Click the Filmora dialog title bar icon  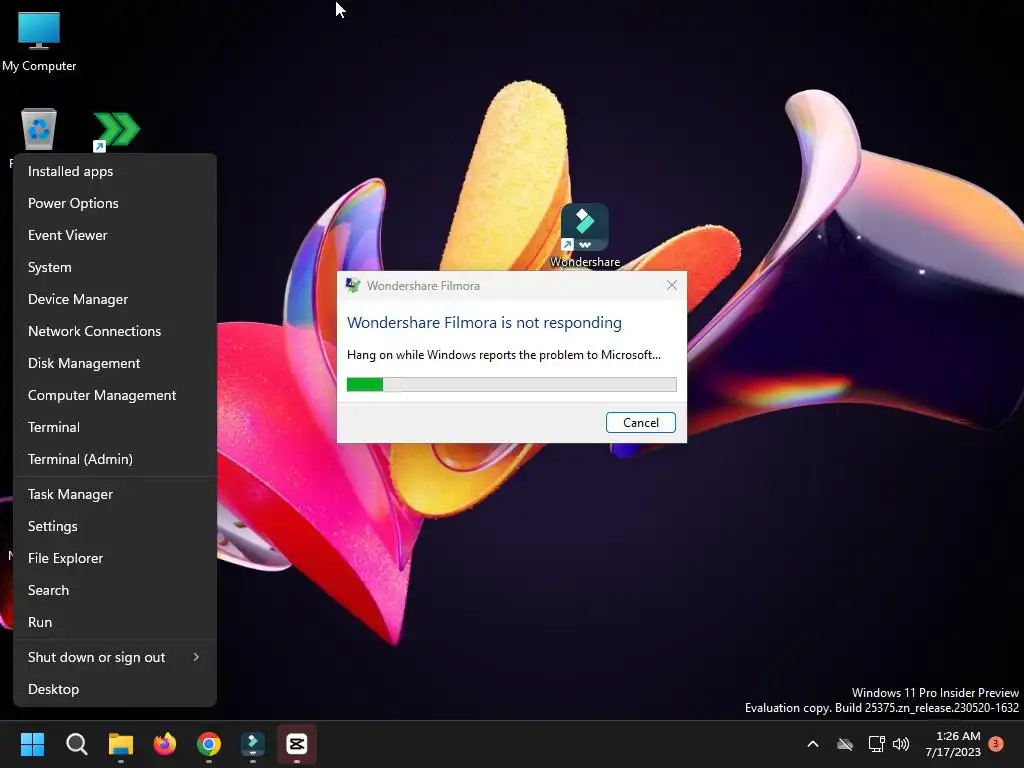(x=353, y=285)
